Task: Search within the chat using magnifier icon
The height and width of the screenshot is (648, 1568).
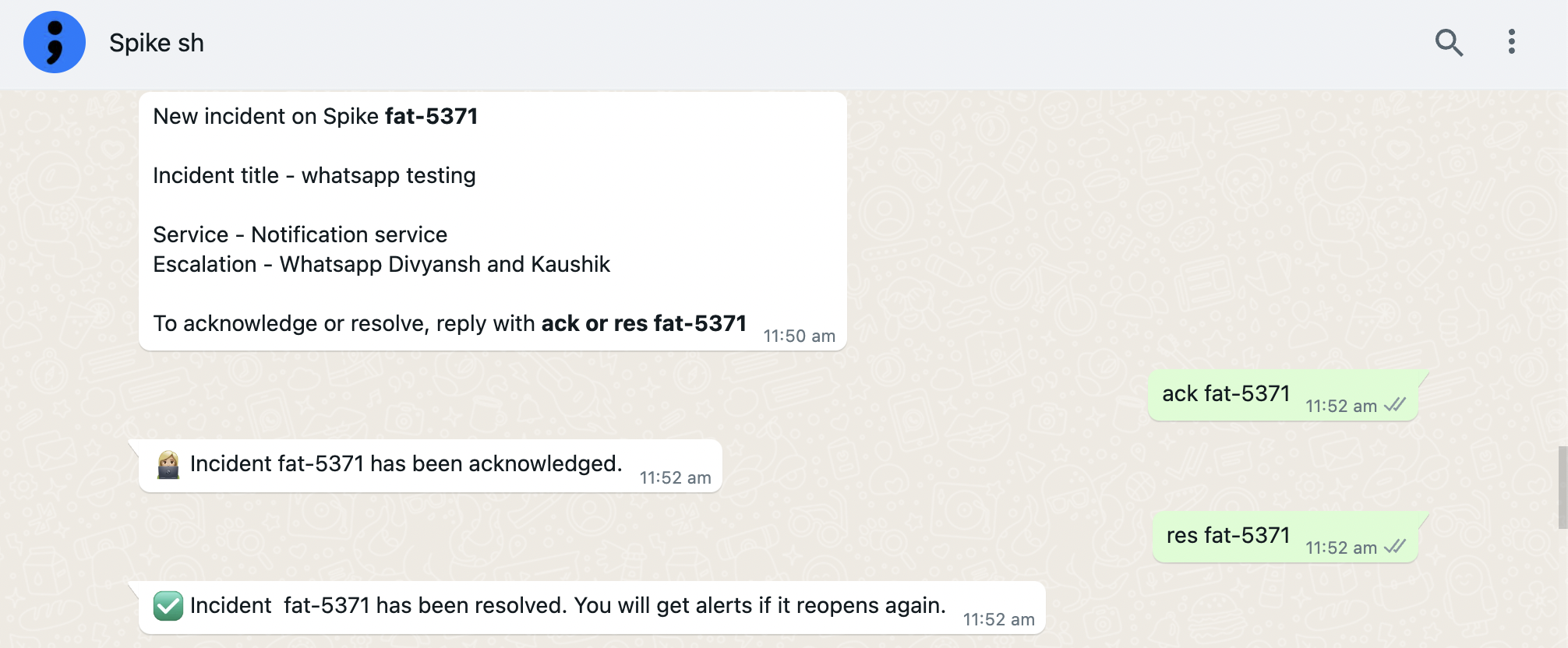Action: pos(1449,42)
